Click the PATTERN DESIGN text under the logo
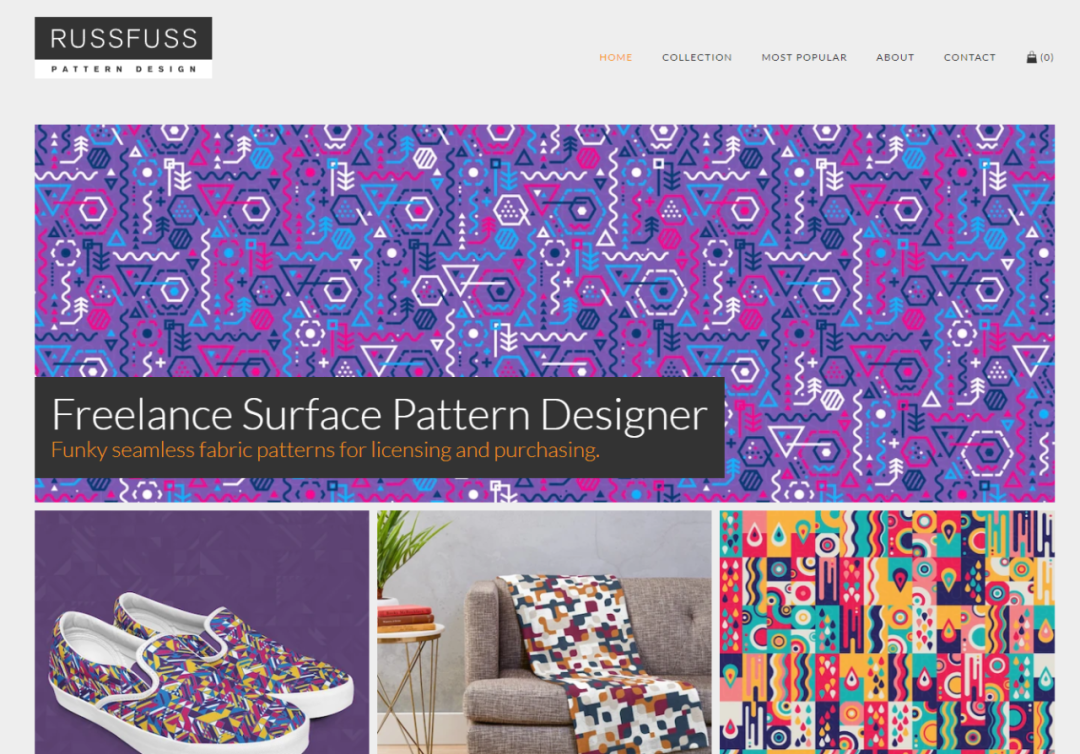The image size is (1080, 754). pyautogui.click(x=124, y=69)
